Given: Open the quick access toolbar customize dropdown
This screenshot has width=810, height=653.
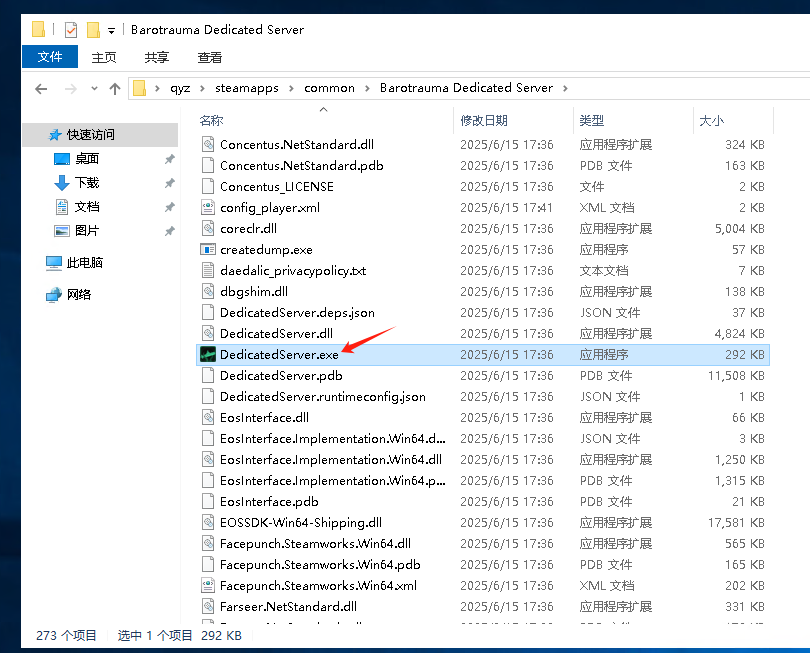Looking at the screenshot, I should [x=111, y=31].
